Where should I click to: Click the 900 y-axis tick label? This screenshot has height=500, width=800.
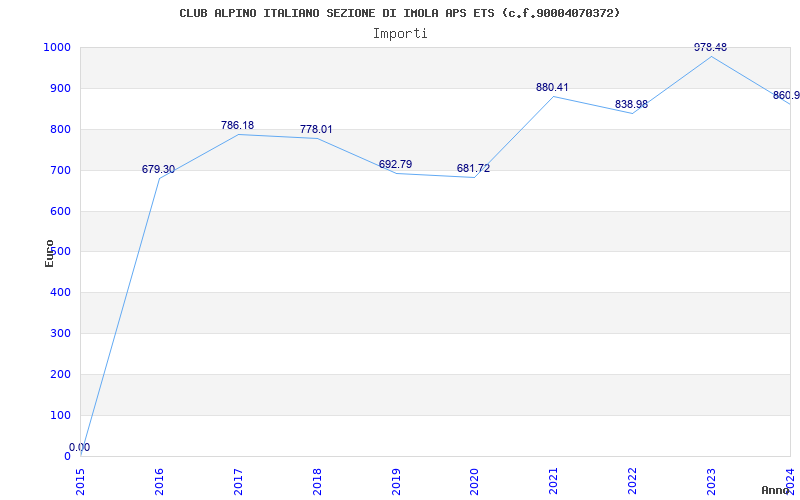point(60,88)
